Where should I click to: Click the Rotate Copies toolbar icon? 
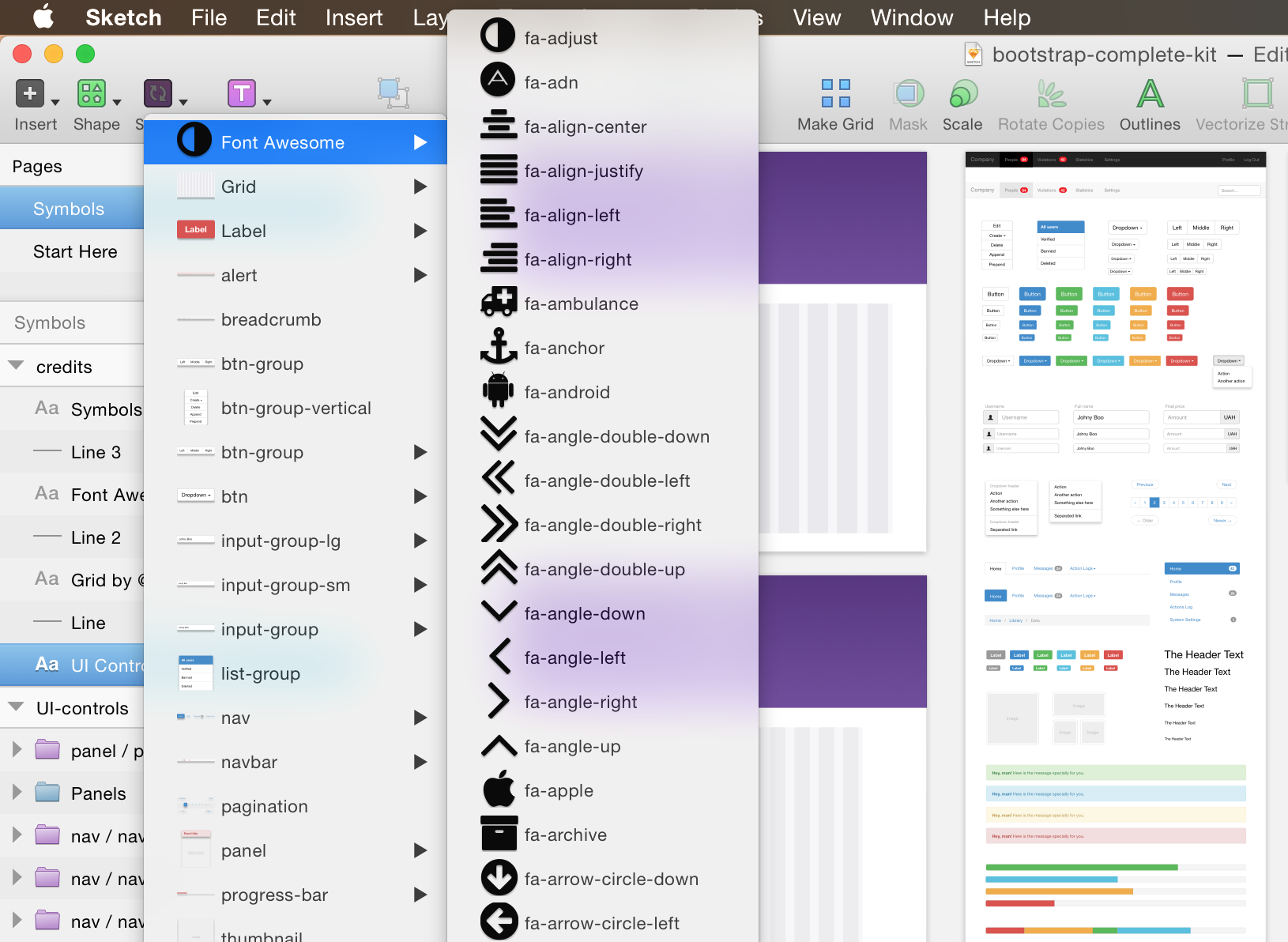[1051, 93]
